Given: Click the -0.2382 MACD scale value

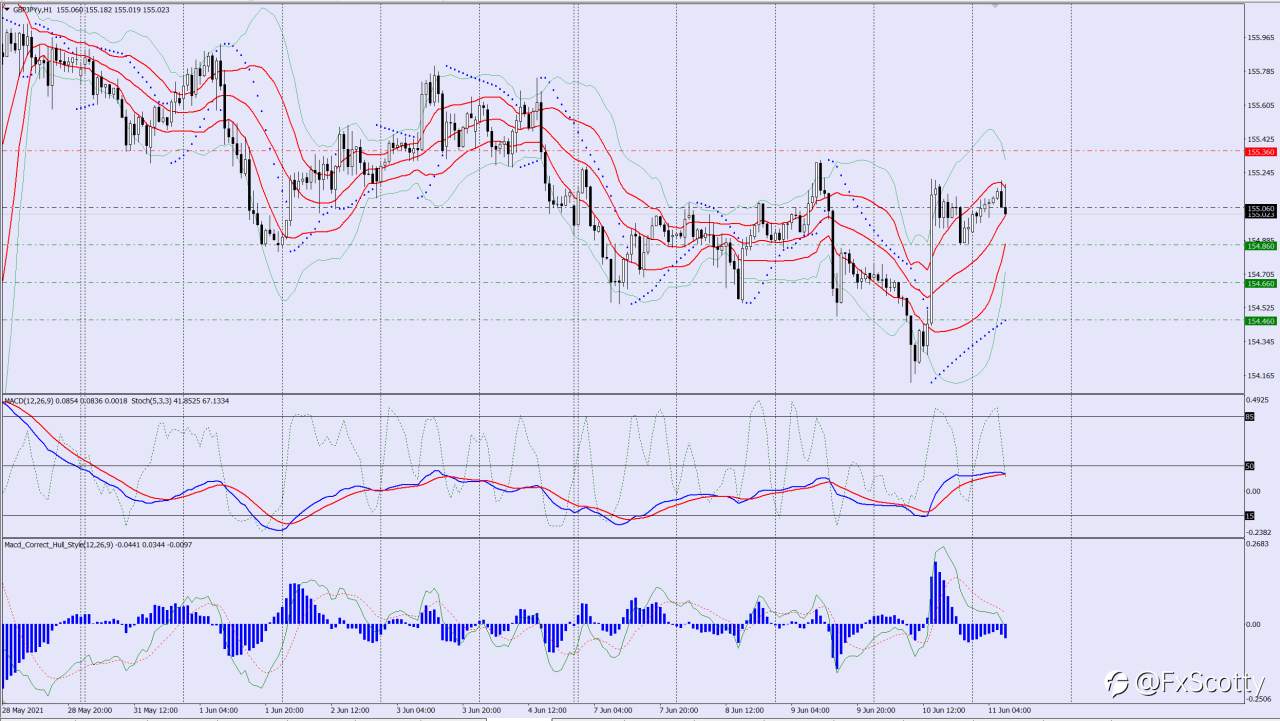Looking at the screenshot, I should coord(1259,532).
